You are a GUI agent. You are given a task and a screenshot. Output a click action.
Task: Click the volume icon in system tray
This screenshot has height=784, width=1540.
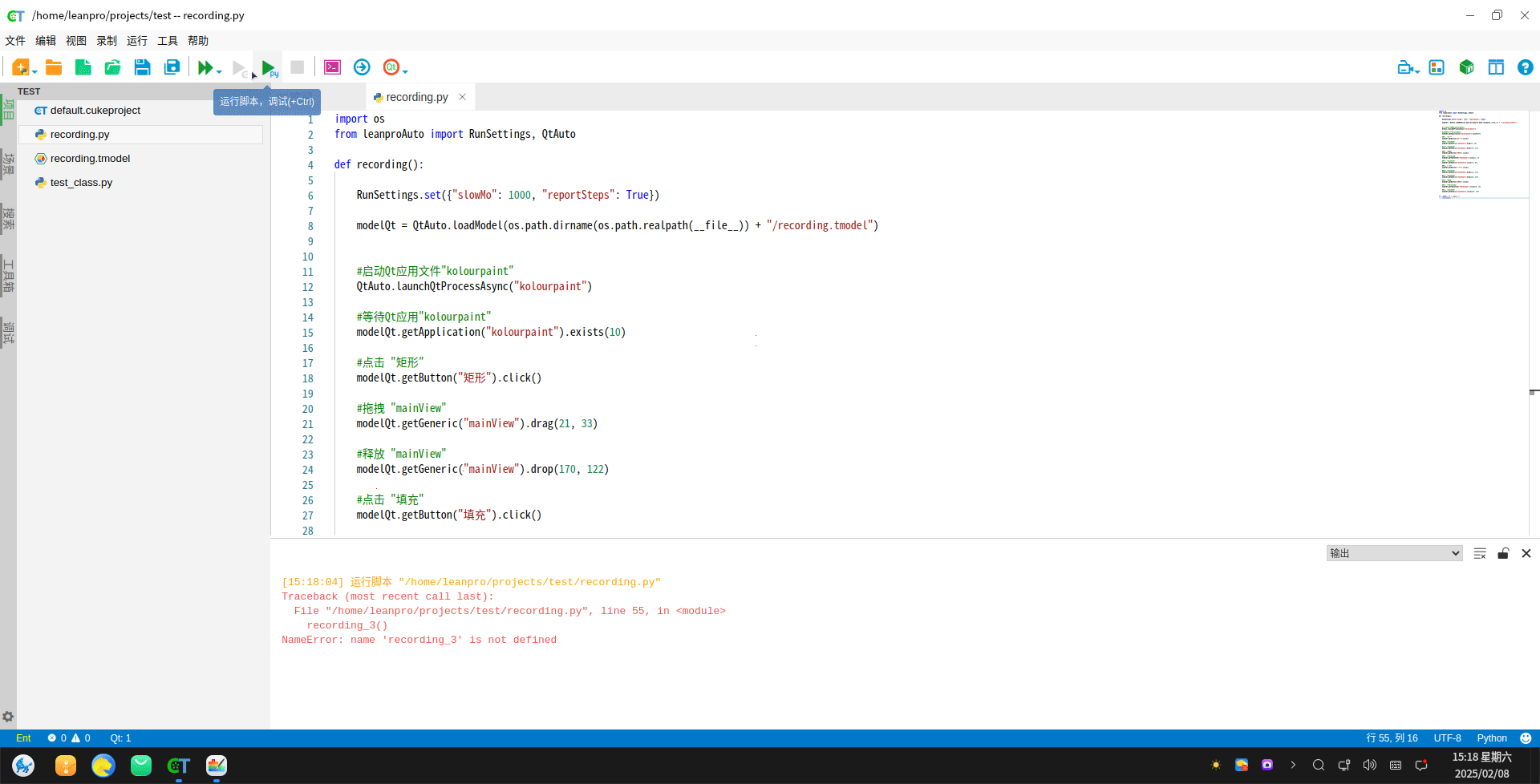[1370, 765]
